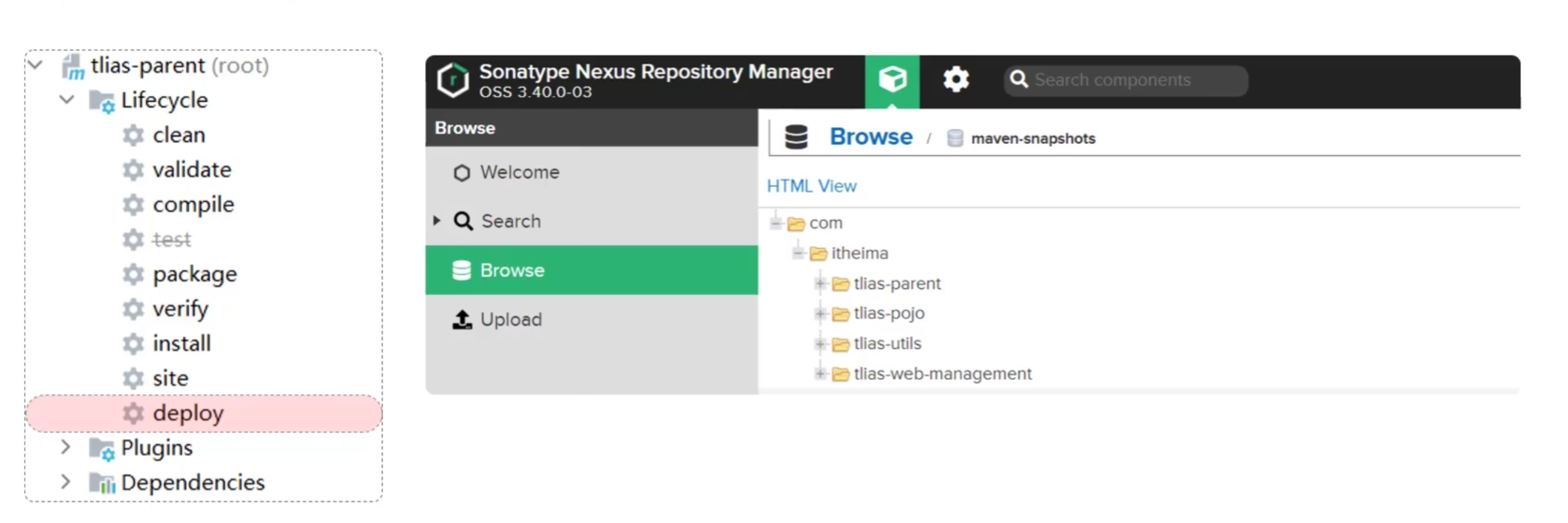Click the gear icon beside install

click(133, 344)
